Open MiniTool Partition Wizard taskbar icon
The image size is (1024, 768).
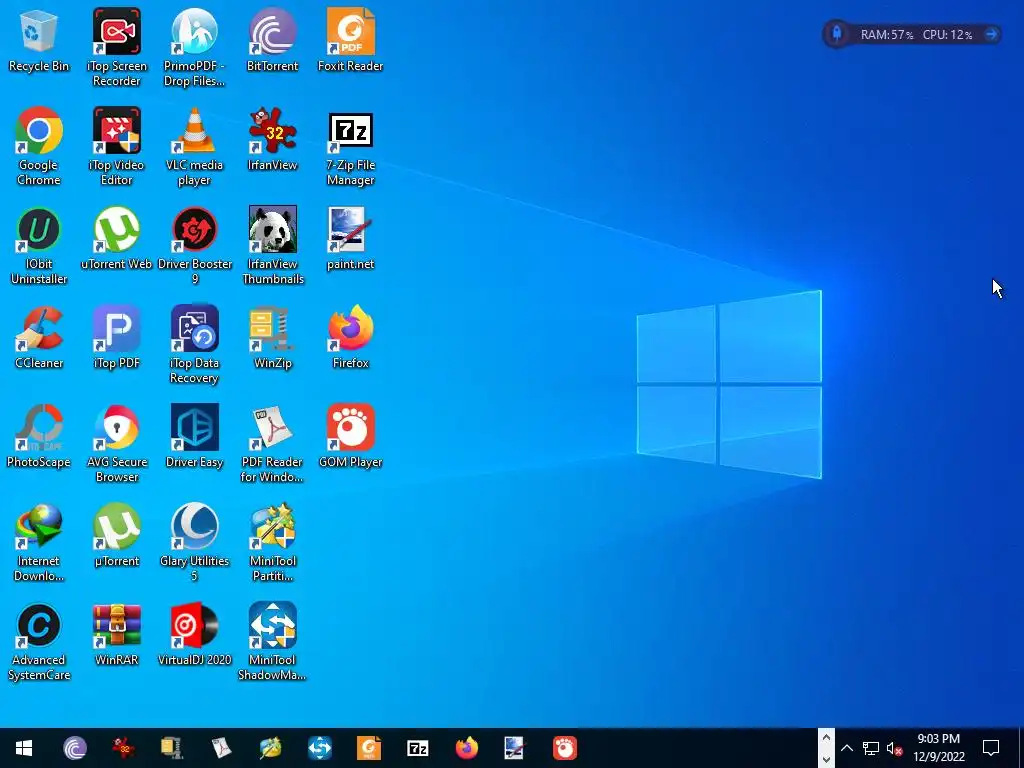pyautogui.click(x=270, y=748)
